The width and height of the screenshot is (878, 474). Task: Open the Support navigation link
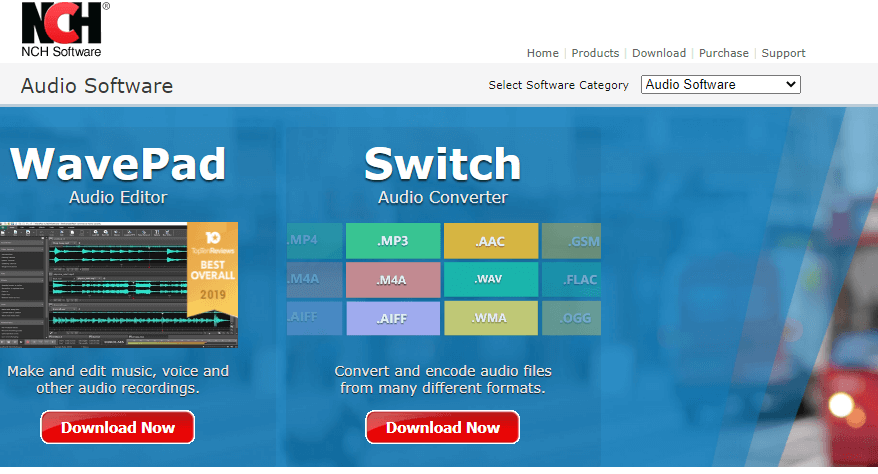pyautogui.click(x=783, y=53)
